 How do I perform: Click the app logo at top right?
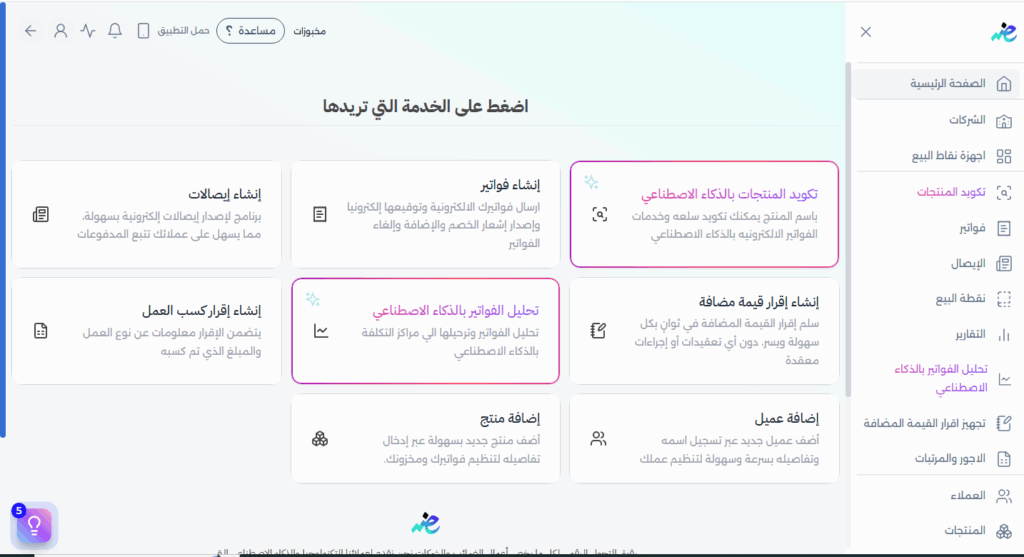tap(1004, 31)
